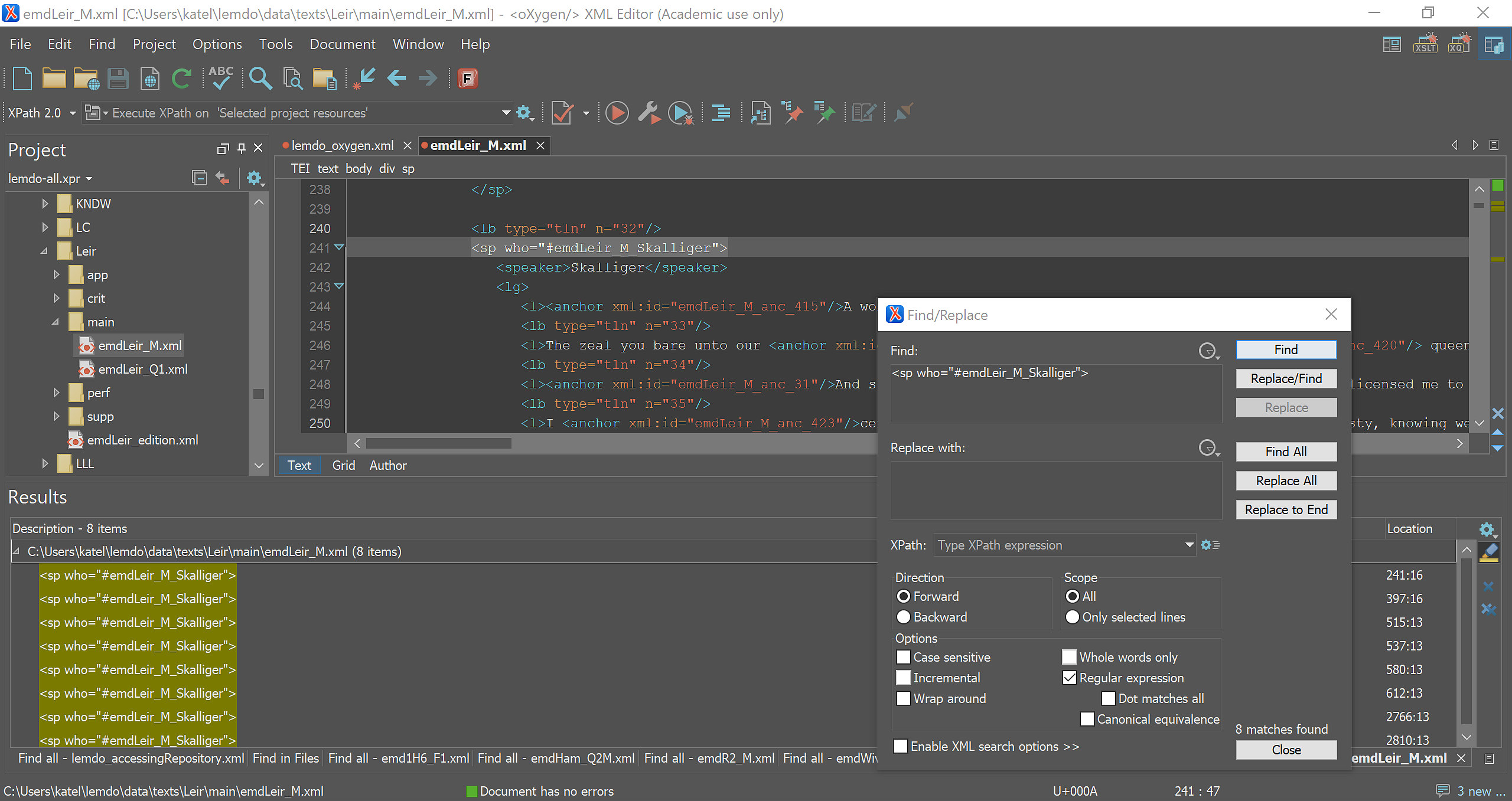Open the Document menu
Viewport: 1512px width, 801px height.
342,44
